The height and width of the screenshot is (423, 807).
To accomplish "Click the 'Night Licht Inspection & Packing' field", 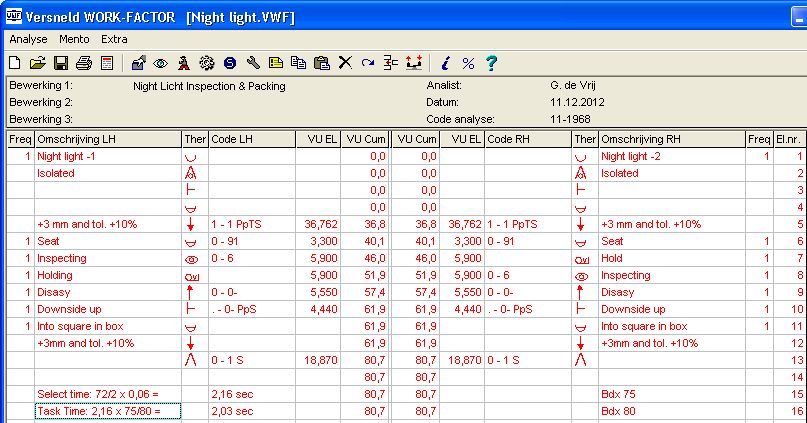I will tap(209, 86).
